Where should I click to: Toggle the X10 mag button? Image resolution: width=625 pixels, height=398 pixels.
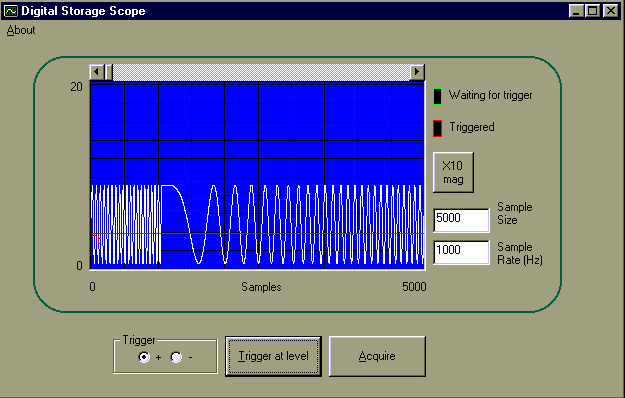(453, 172)
